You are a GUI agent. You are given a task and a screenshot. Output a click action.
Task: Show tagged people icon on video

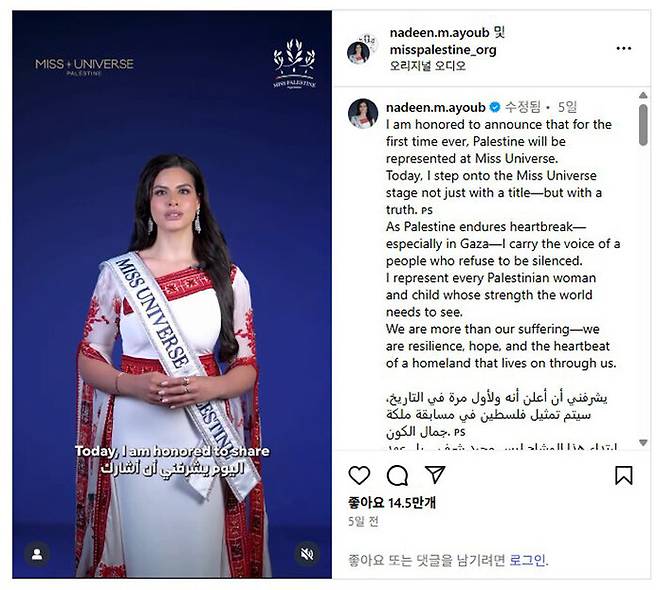click(x=37, y=554)
